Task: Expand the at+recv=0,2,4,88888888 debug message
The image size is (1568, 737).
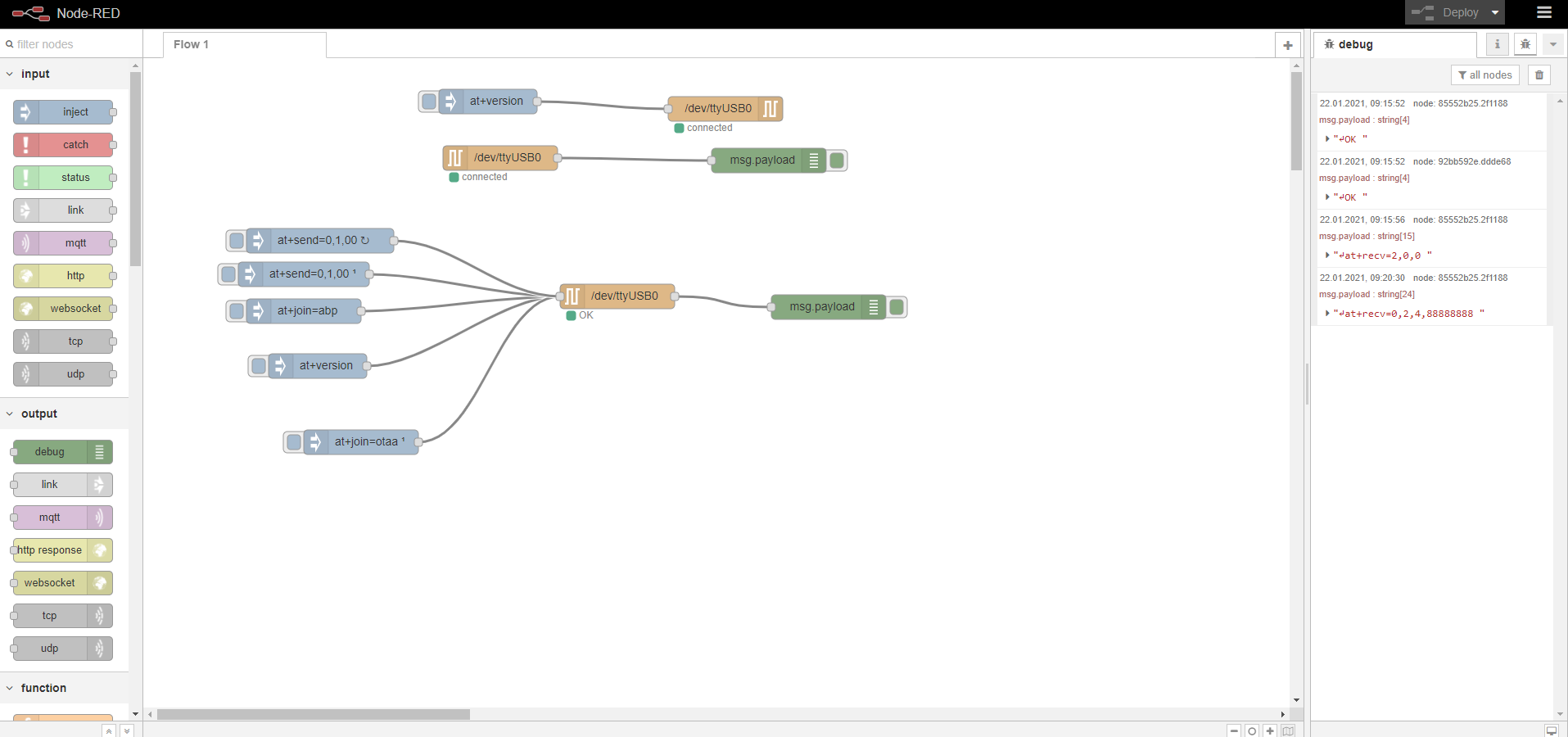Action: pyautogui.click(x=1327, y=314)
